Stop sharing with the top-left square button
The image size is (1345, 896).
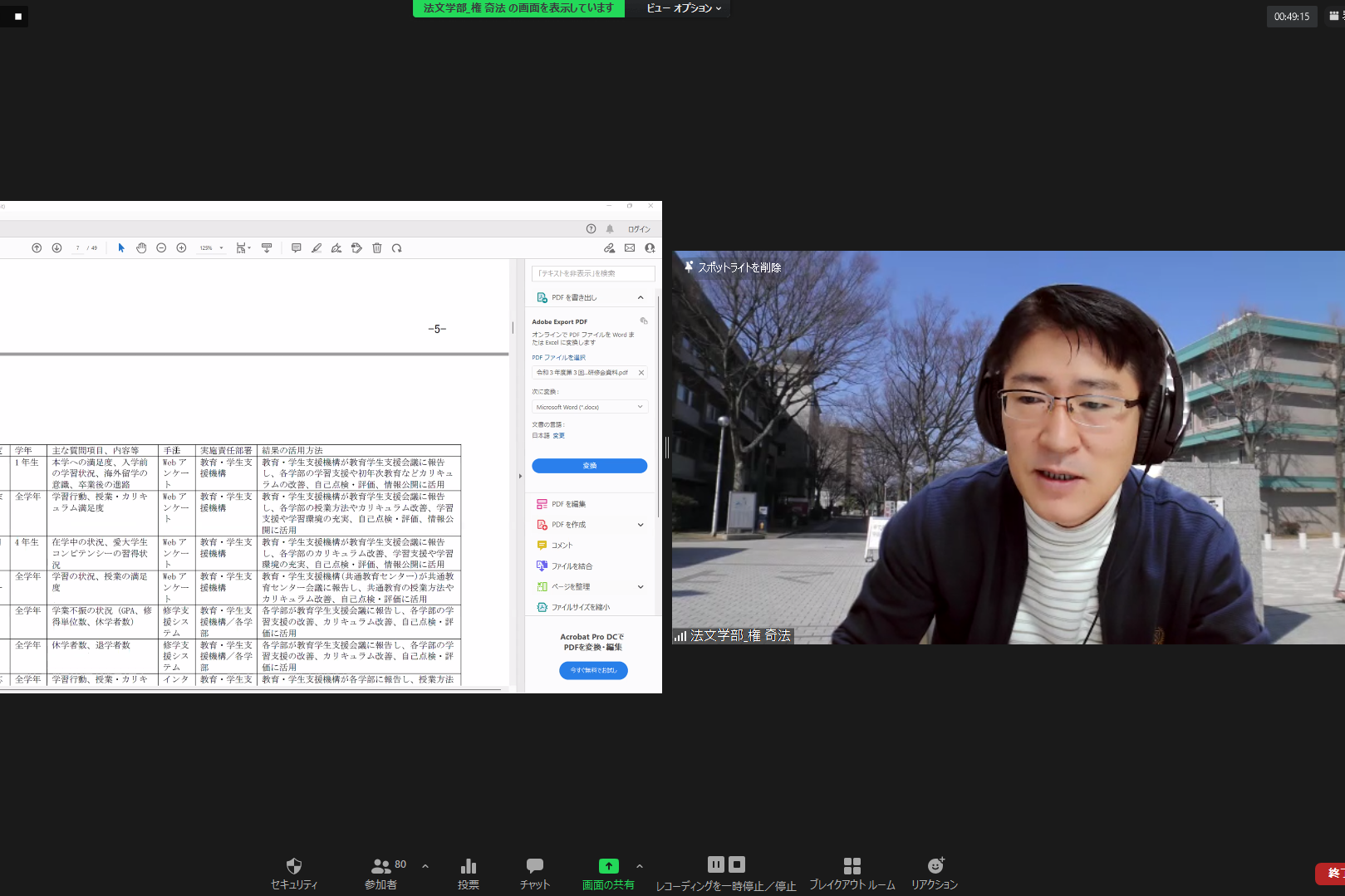(17, 16)
